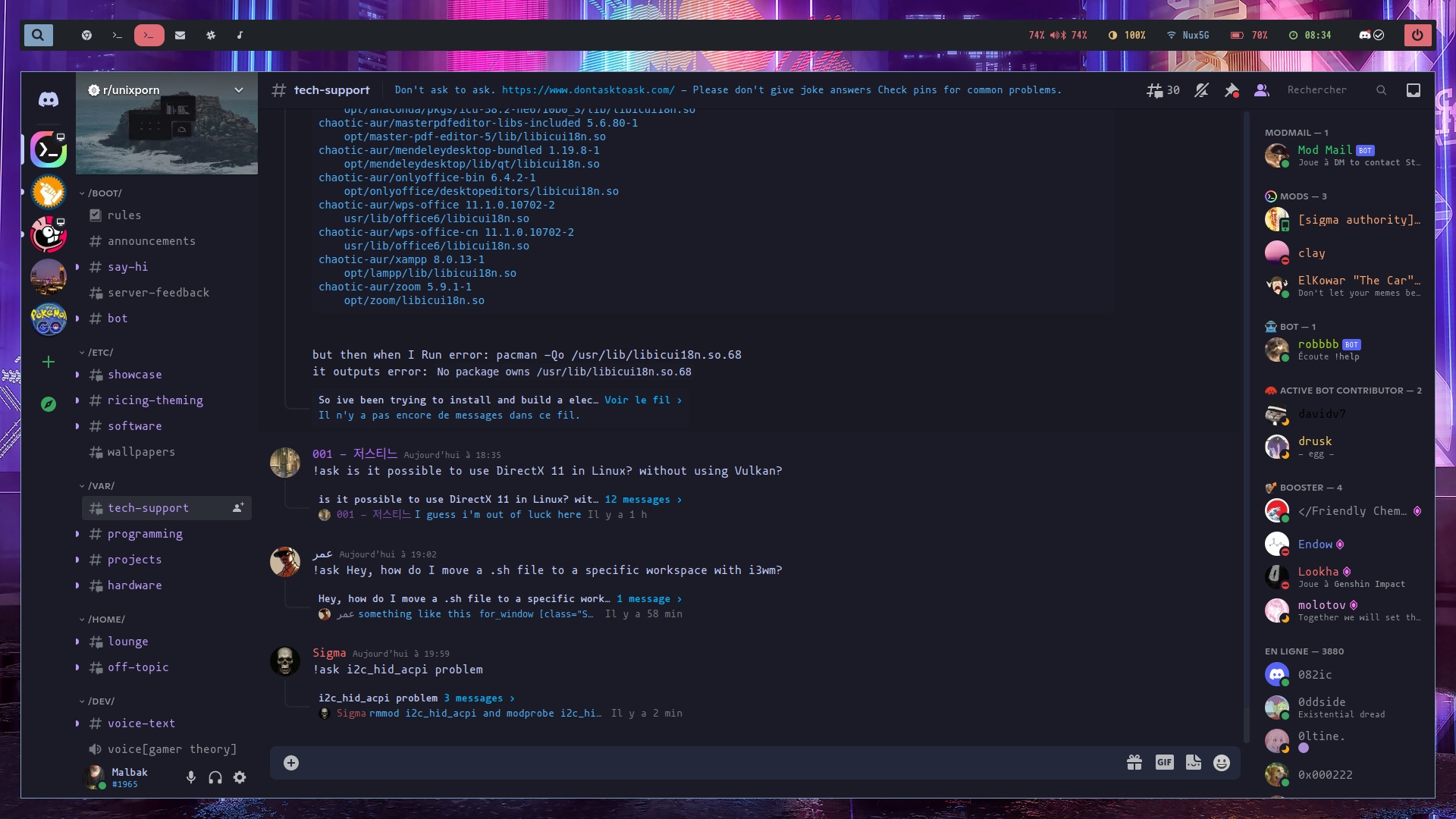The height and width of the screenshot is (819, 1456).
Task: Open the sticker picker
Action: click(1193, 763)
